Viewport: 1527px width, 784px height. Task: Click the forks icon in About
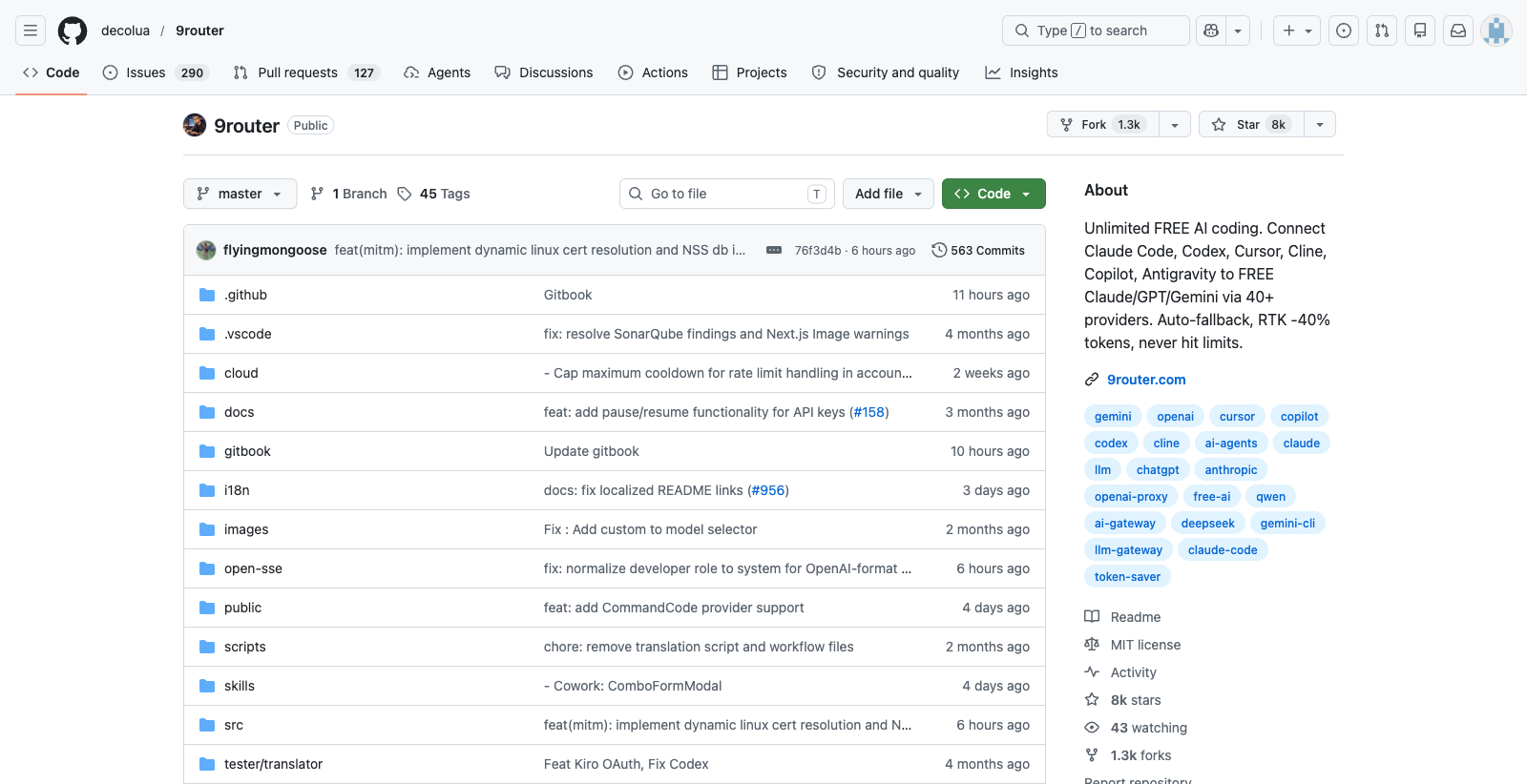[1092, 755]
